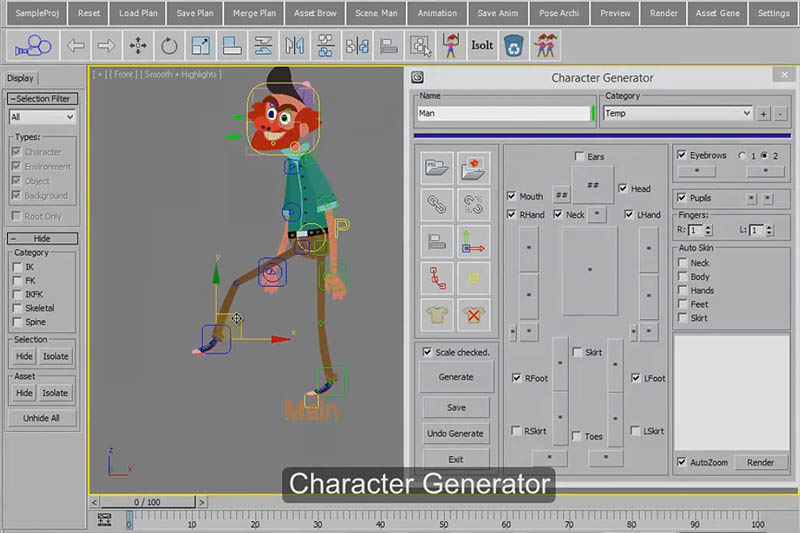The image size is (800, 533).
Task: Click the shirt with red X icon
Action: coord(473,315)
